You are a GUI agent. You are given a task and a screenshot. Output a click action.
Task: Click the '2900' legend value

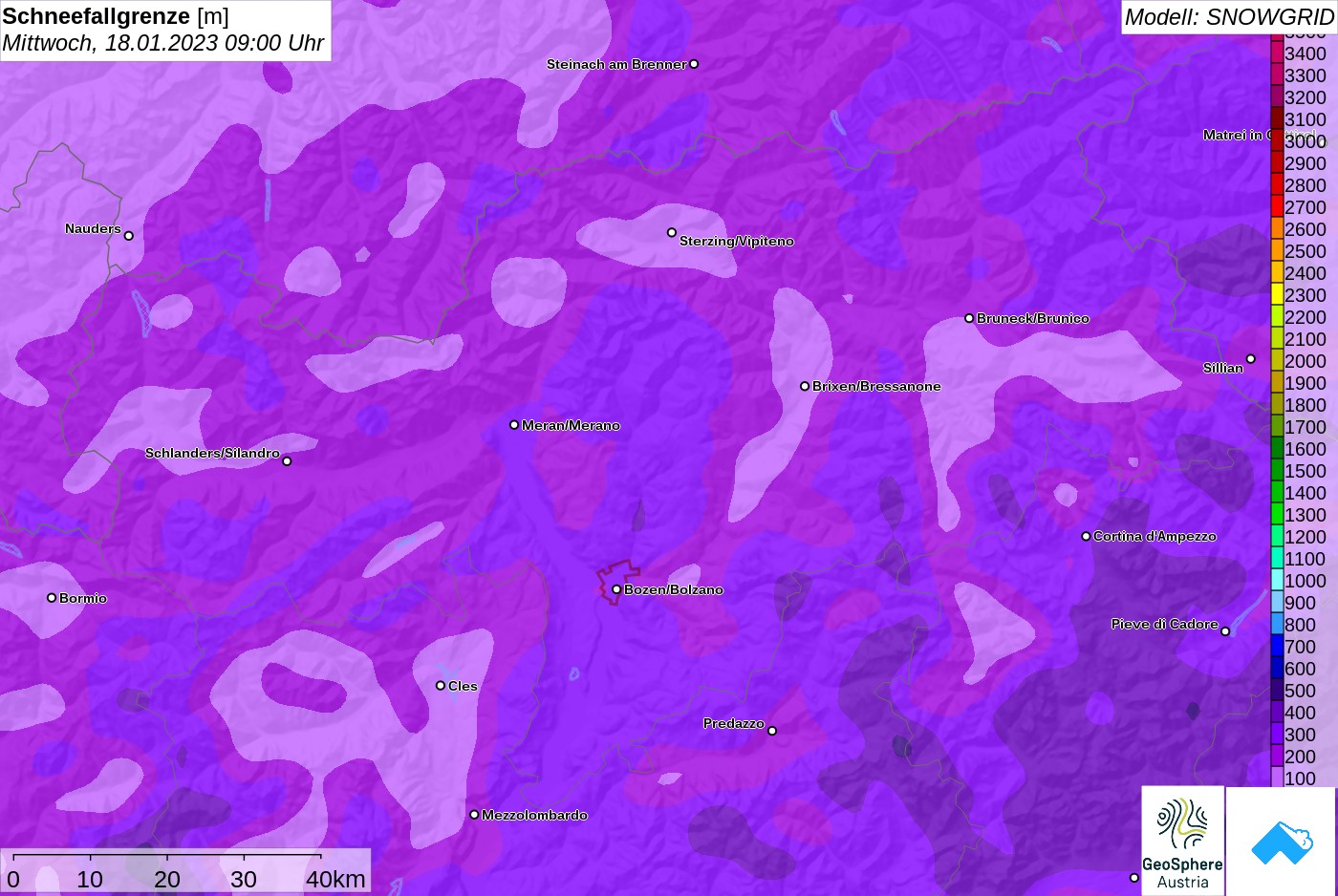[1306, 163]
